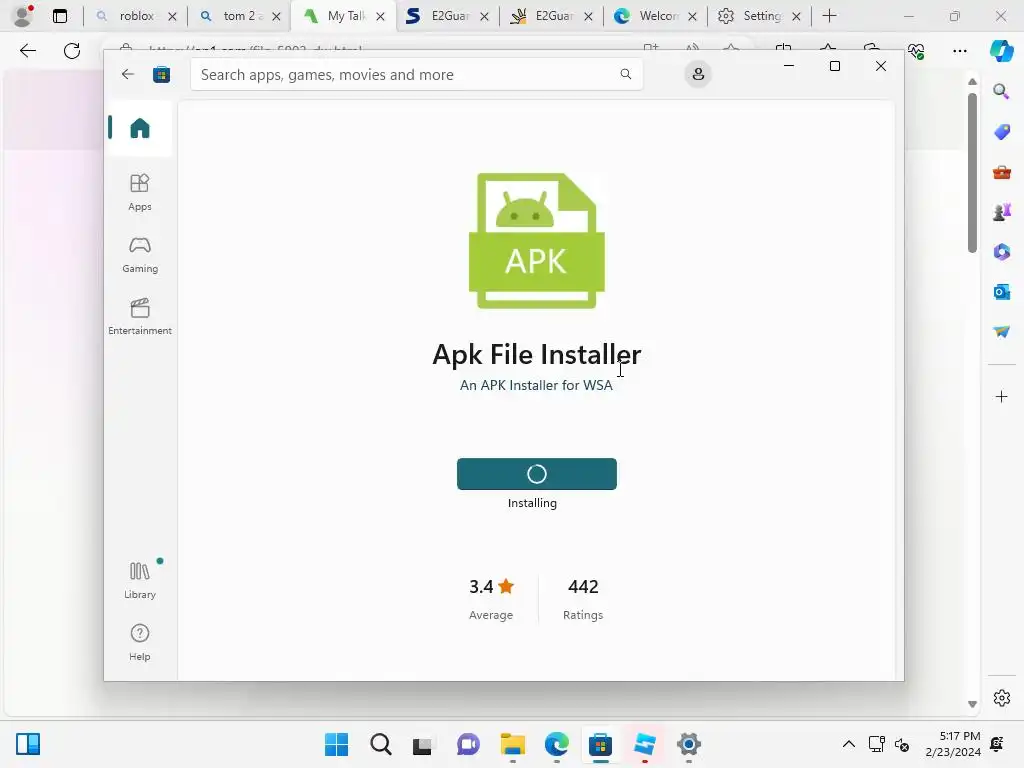1024x768 pixels.
Task: Open Windows taskbar Search
Action: tap(381, 744)
